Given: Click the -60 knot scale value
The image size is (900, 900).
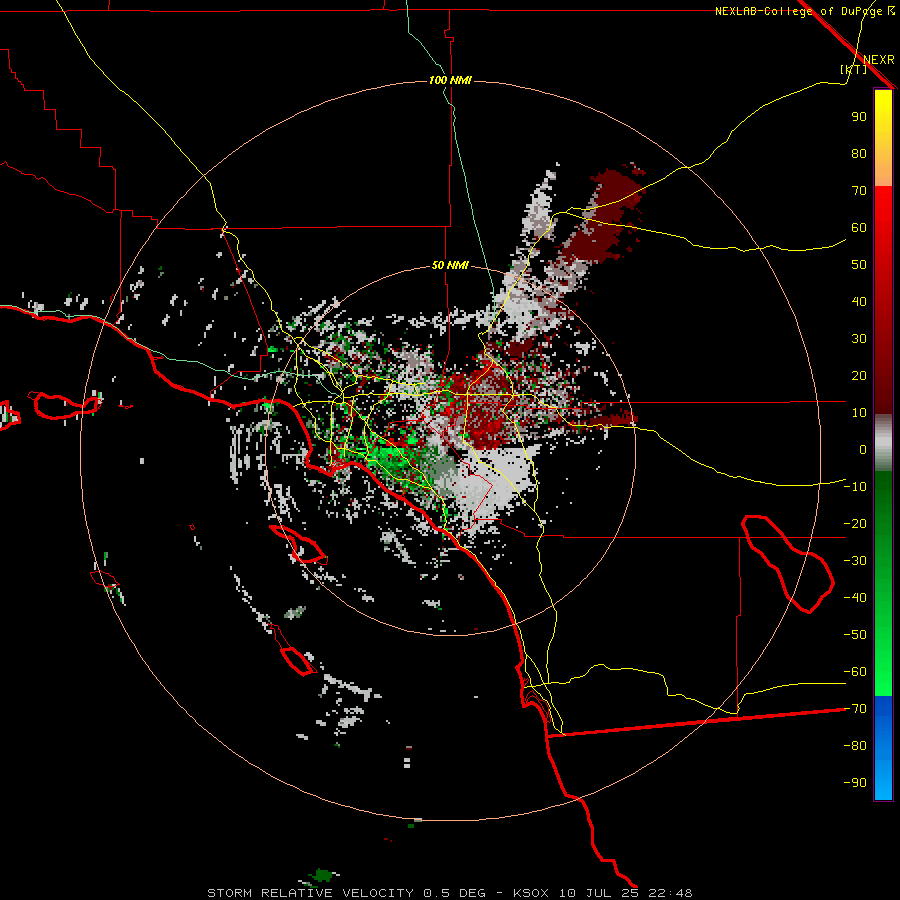Looking at the screenshot, I should (x=855, y=672).
